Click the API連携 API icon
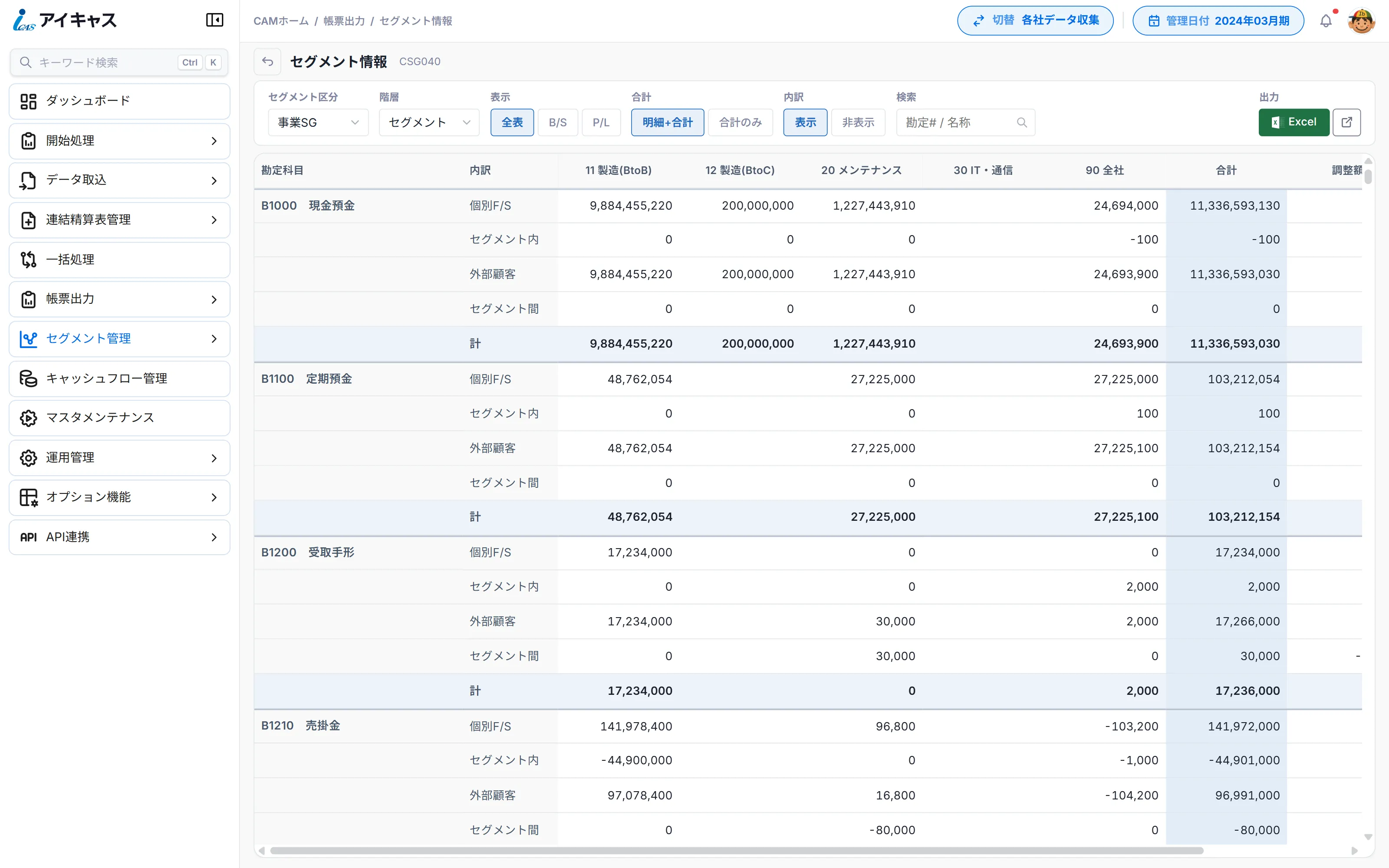 pos(28,537)
